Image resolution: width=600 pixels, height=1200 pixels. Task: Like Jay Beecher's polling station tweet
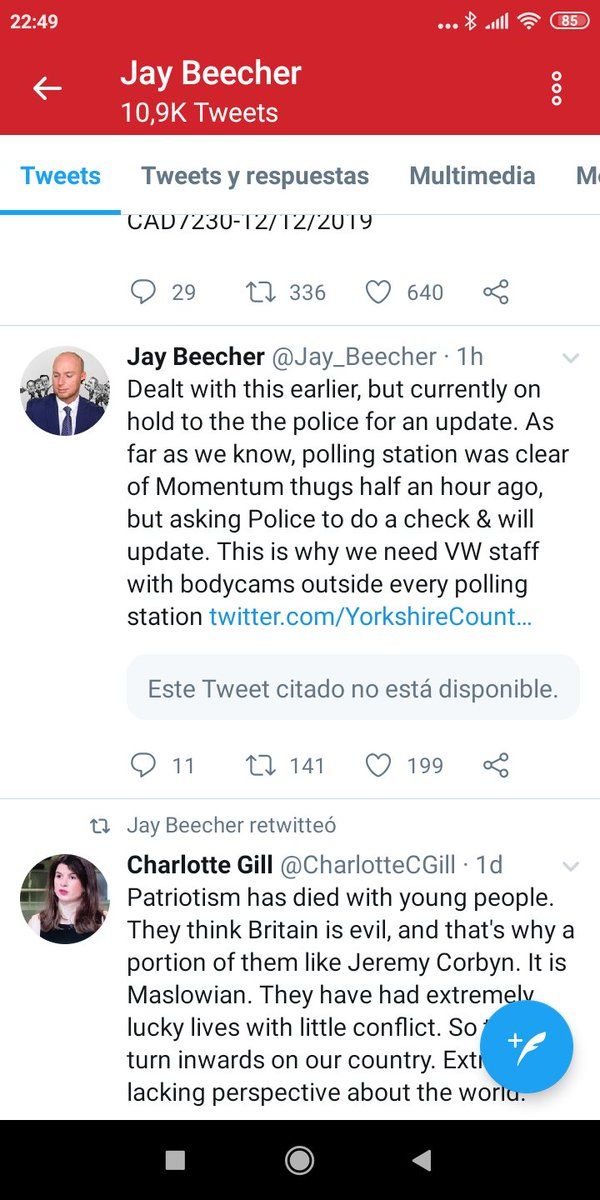(x=378, y=765)
